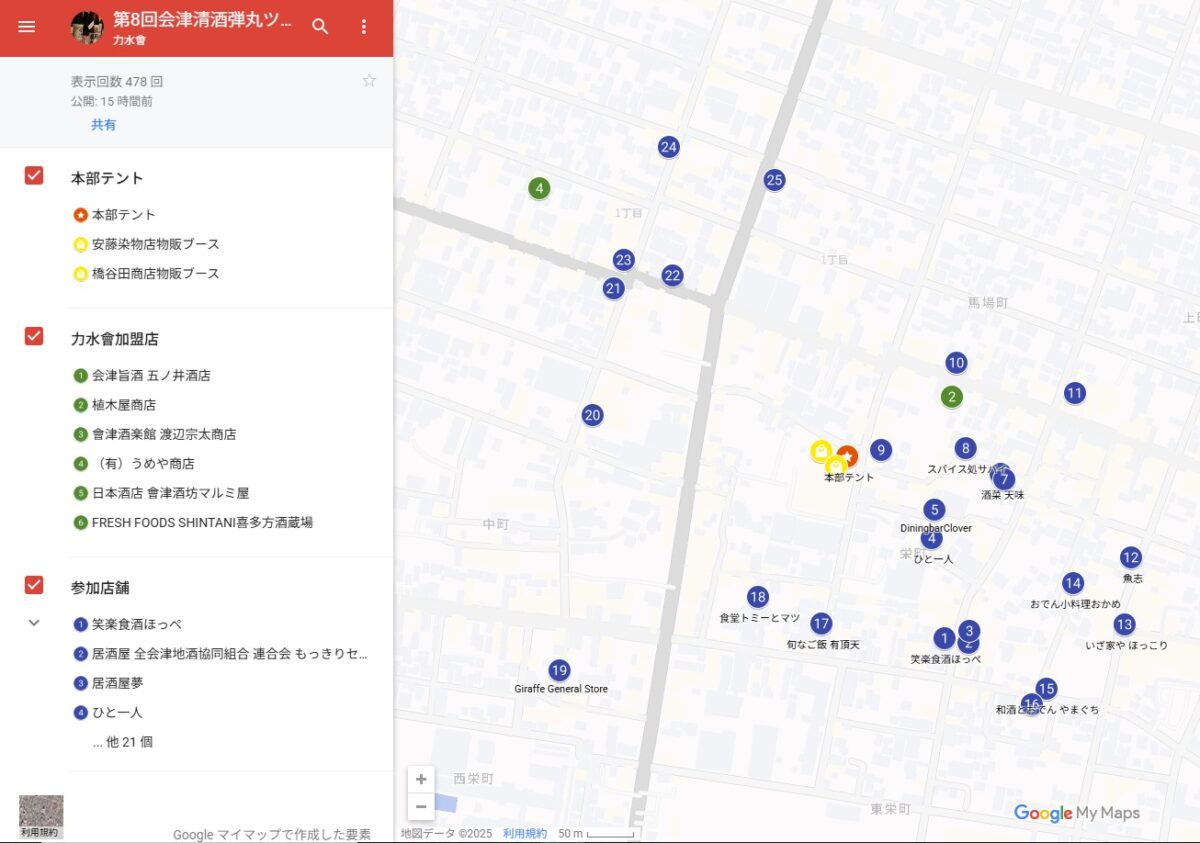Select blue marker 7 酒菜 天味
Viewport: 1200px width, 843px height.
coord(1006,479)
